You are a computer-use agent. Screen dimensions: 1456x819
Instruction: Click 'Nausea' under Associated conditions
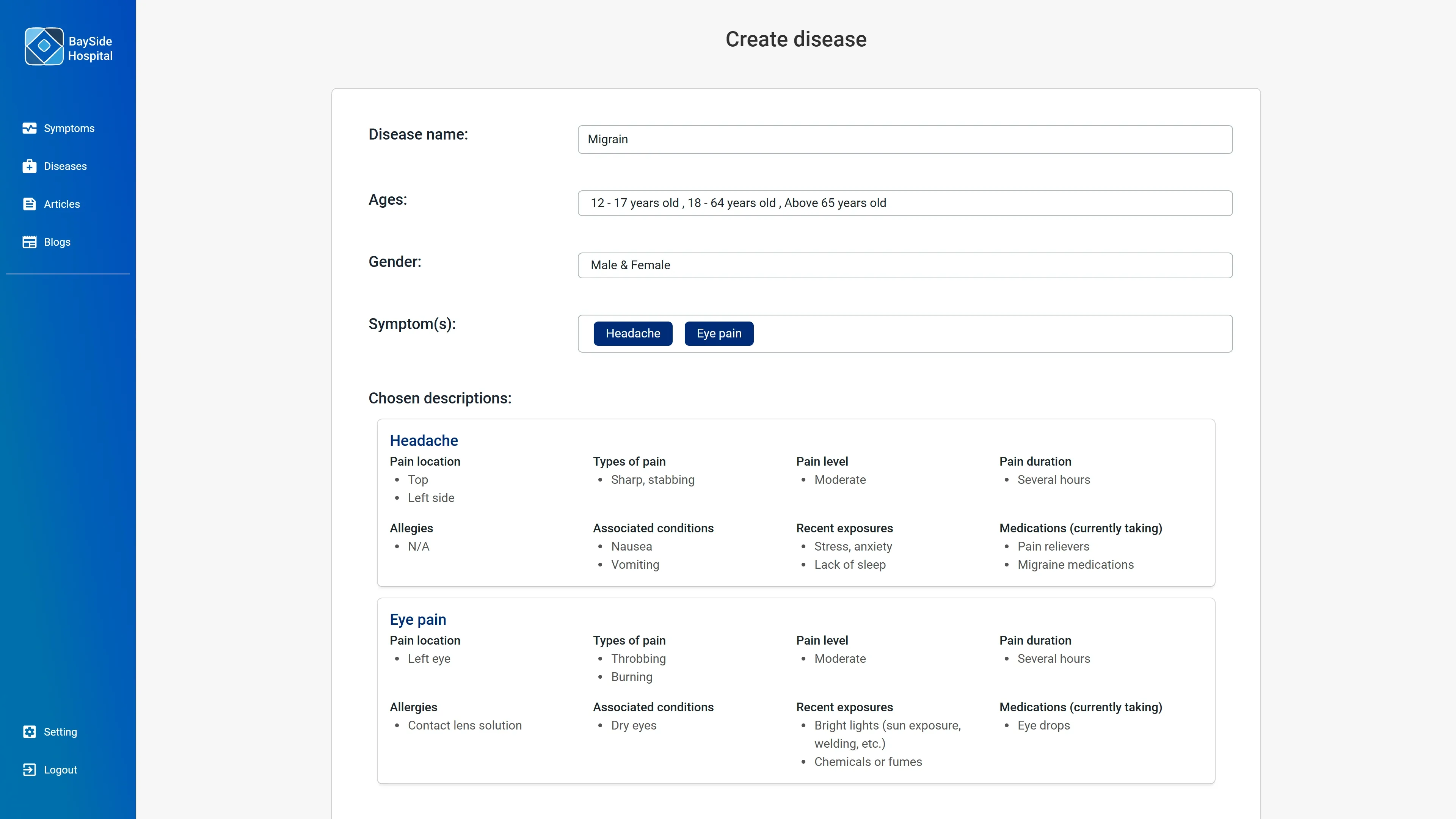[631, 546]
